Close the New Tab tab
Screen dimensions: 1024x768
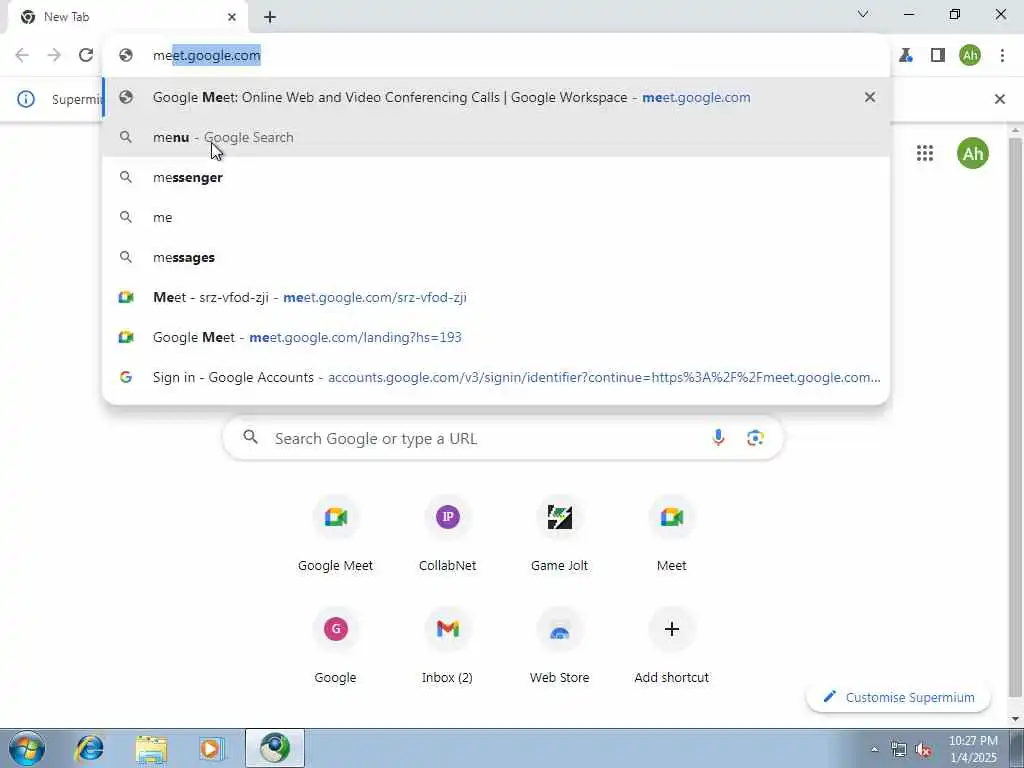click(232, 17)
